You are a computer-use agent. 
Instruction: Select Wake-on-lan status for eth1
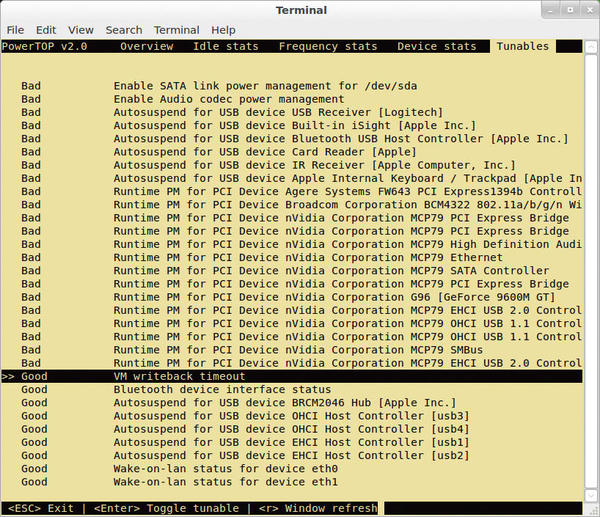pyautogui.click(x=292, y=482)
